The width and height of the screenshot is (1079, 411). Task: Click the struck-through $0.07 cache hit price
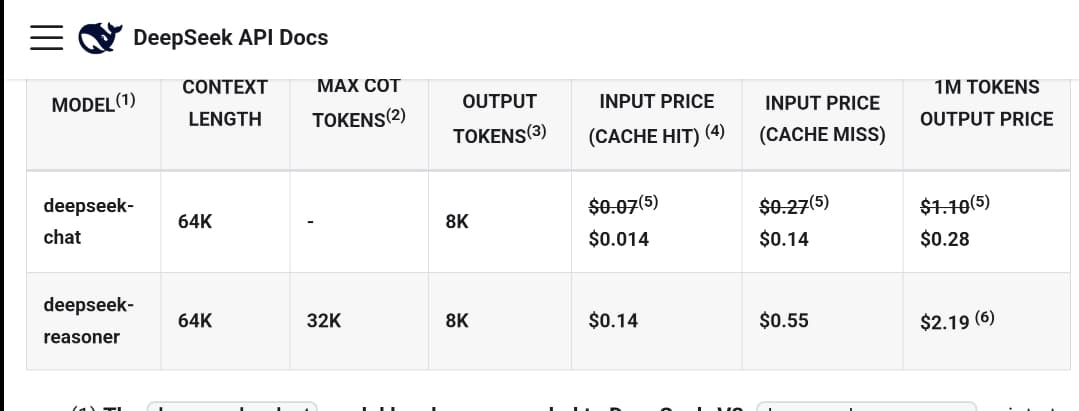coord(613,206)
